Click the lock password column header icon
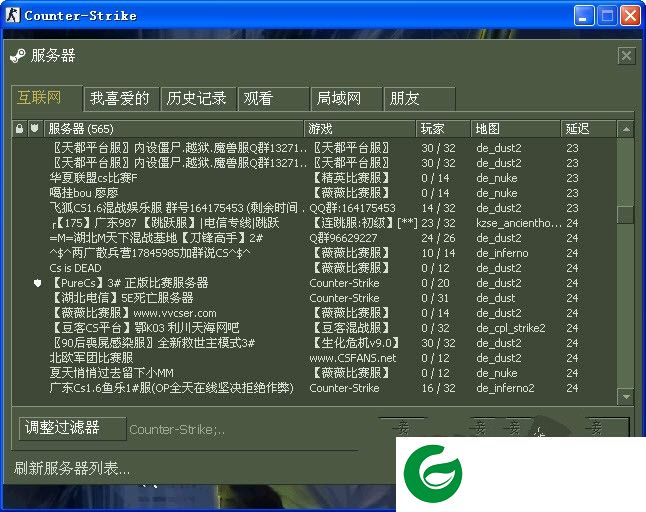 tap(19, 129)
